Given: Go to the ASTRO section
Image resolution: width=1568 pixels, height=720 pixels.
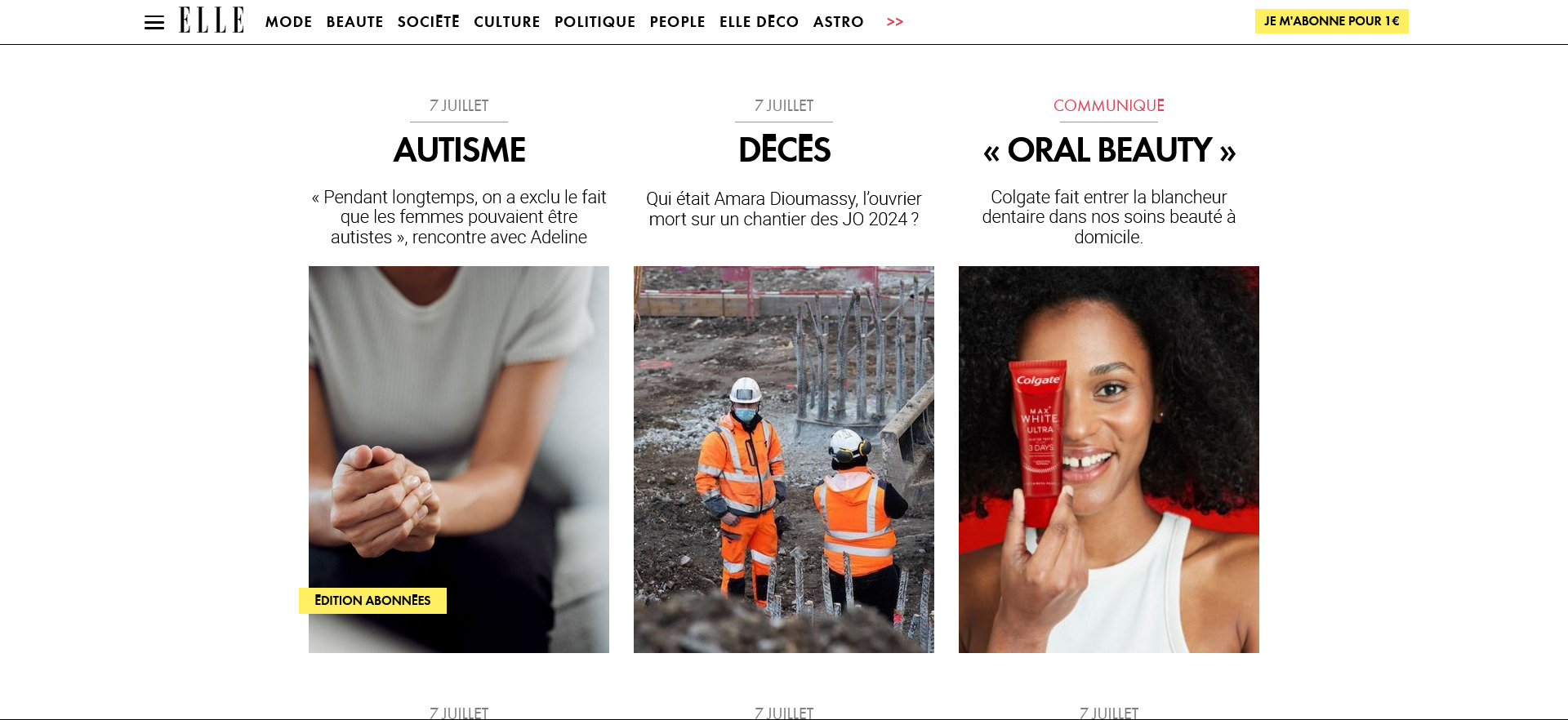Looking at the screenshot, I should [x=838, y=22].
